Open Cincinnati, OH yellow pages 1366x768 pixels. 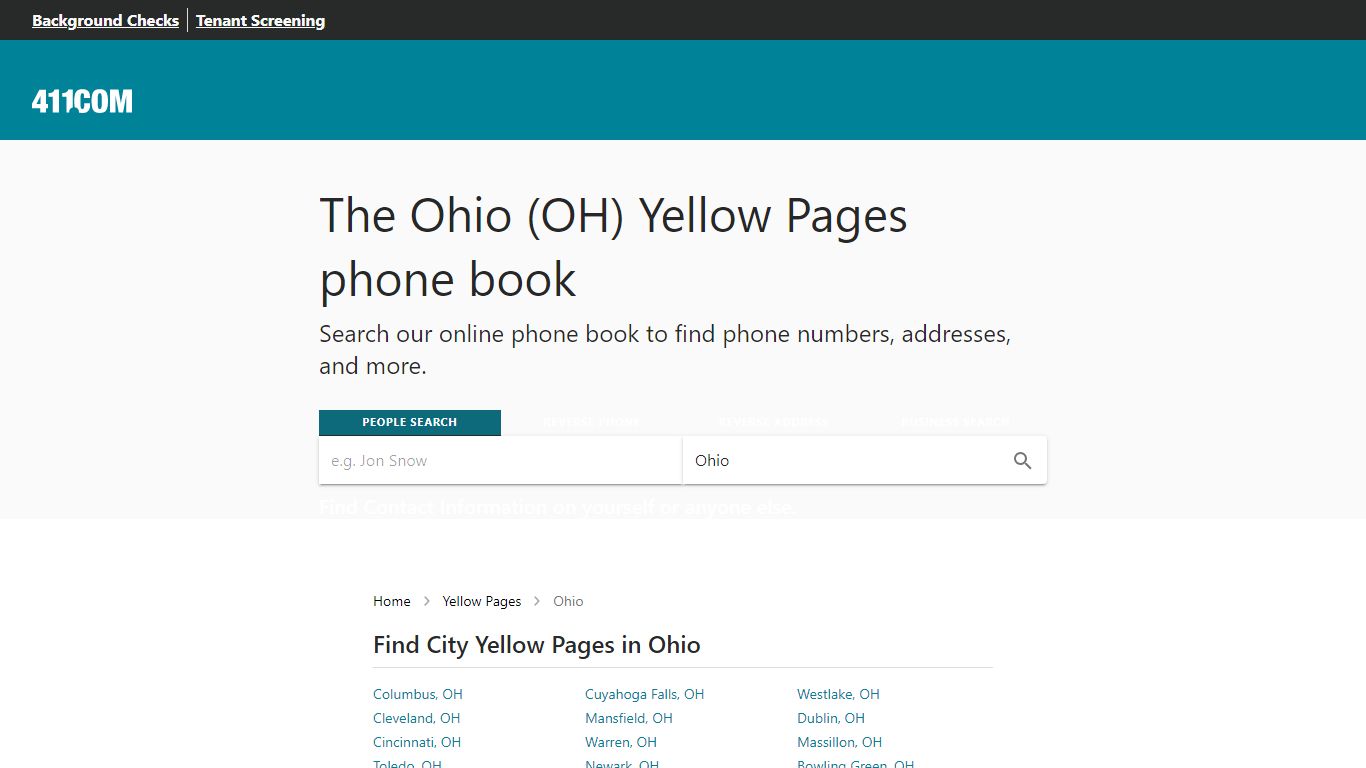[x=417, y=742]
